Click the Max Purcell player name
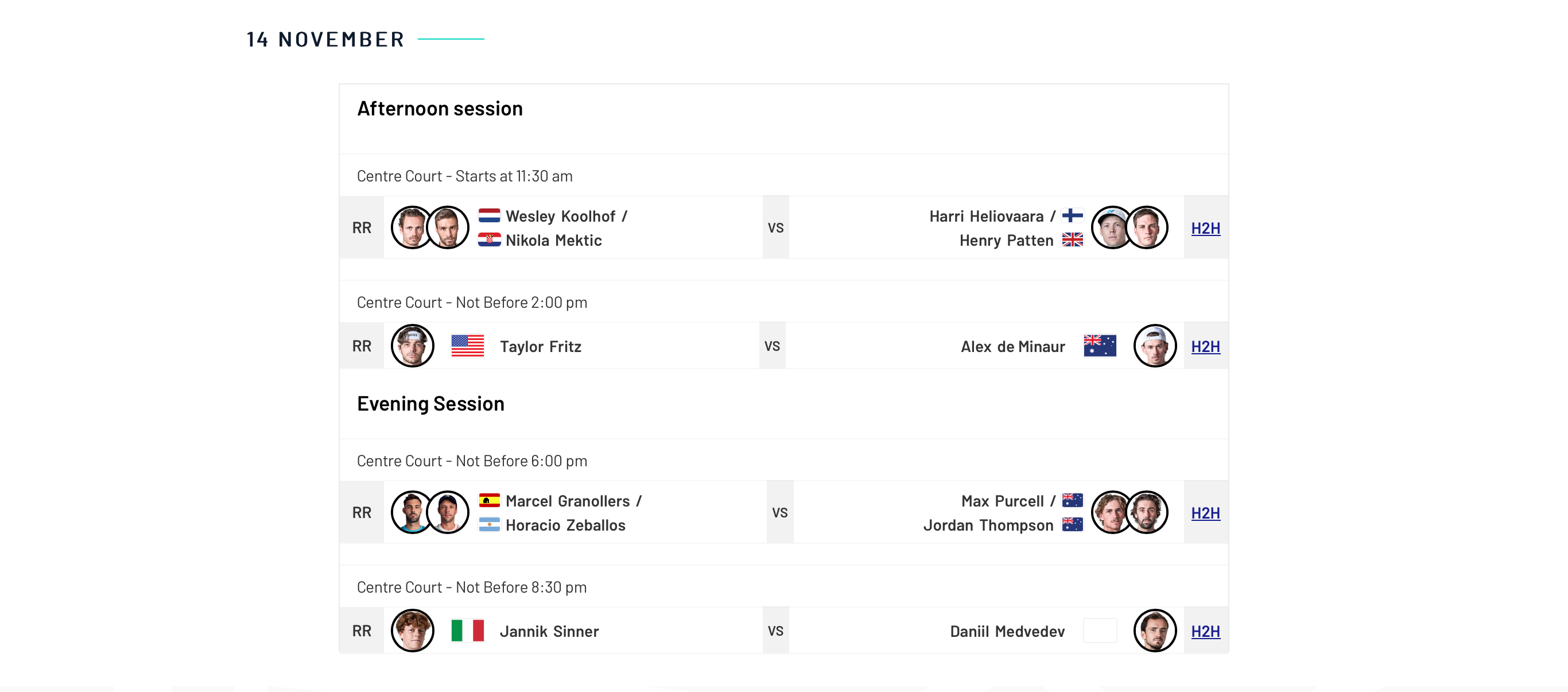 (1003, 501)
